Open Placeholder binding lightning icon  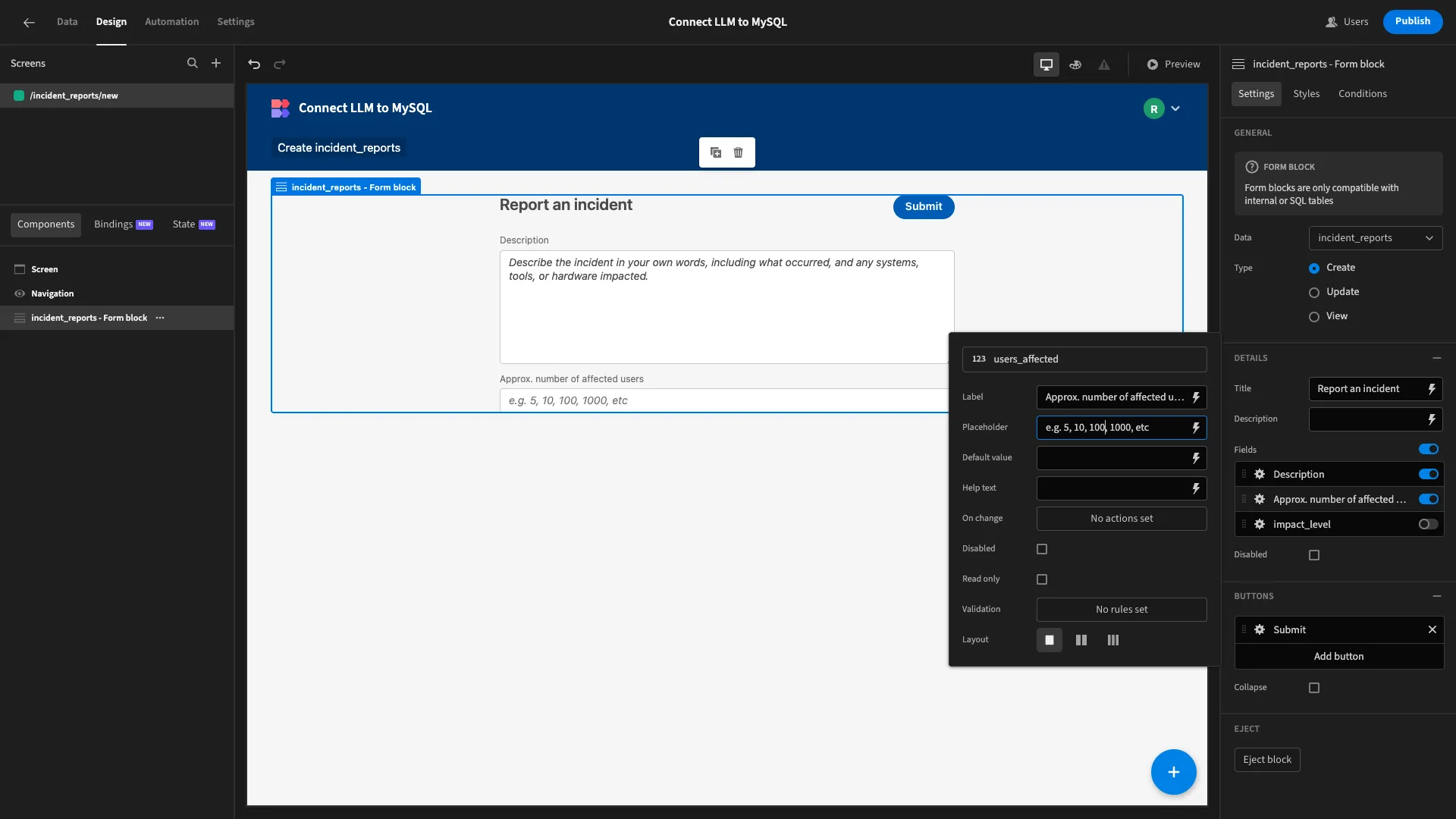pos(1196,428)
